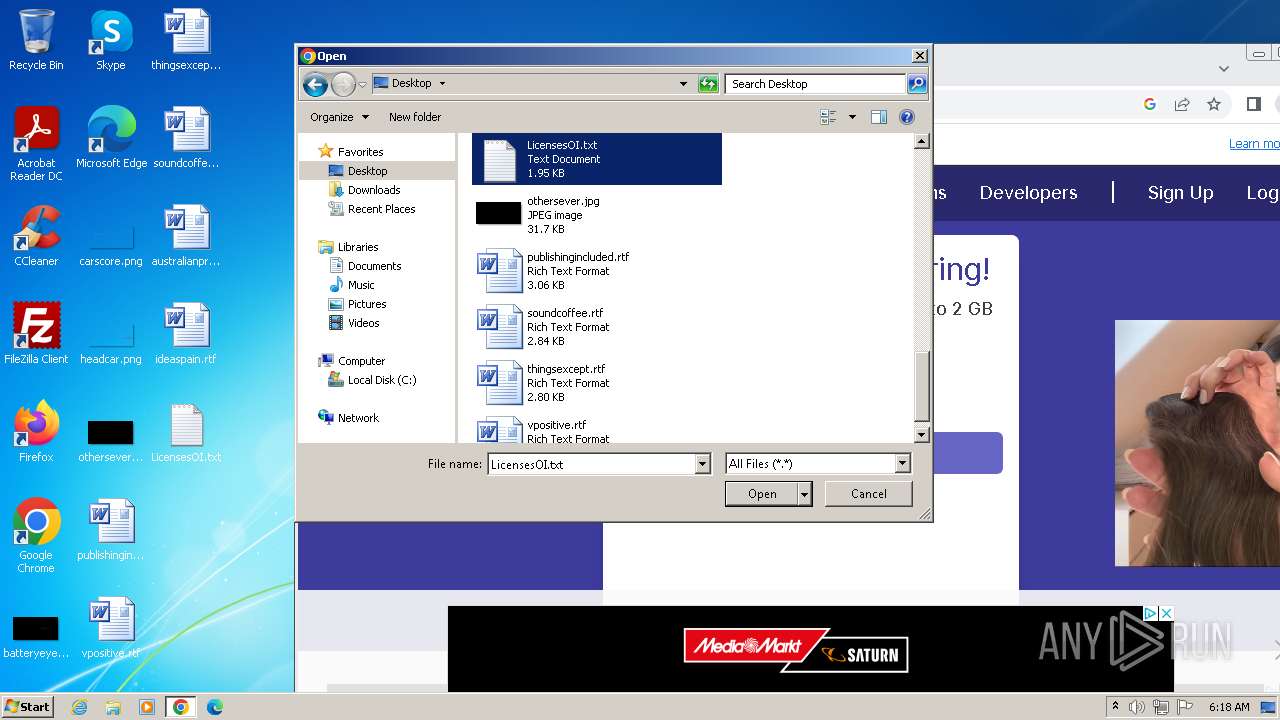Open the File name combo box dropdown
The image size is (1280, 720).
tap(702, 464)
